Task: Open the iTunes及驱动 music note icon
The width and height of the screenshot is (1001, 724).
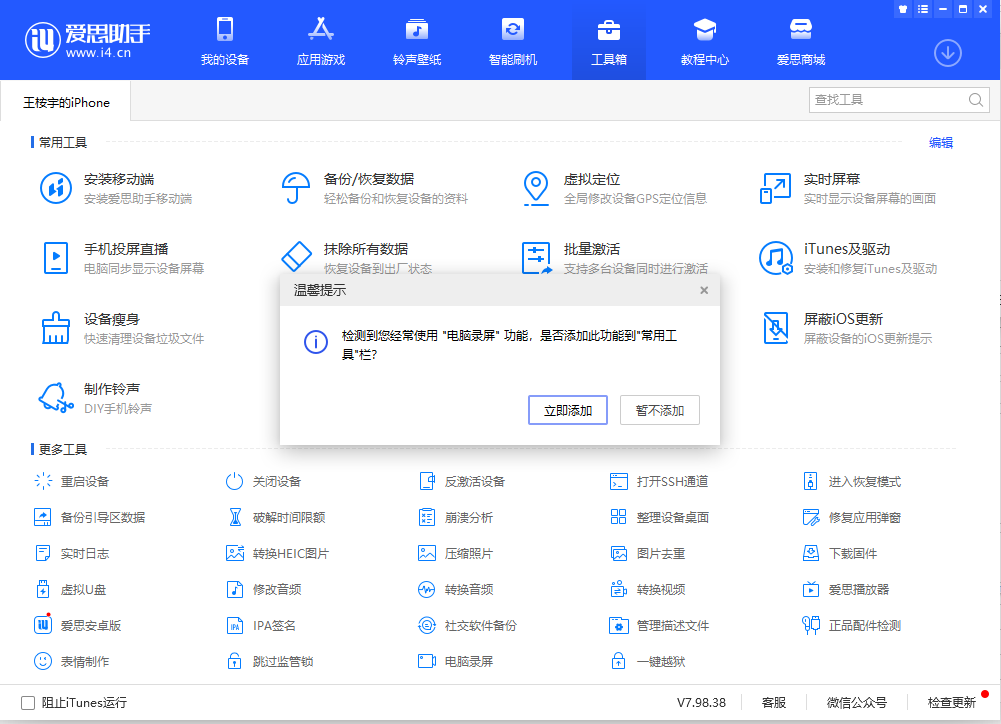Action: tap(776, 258)
